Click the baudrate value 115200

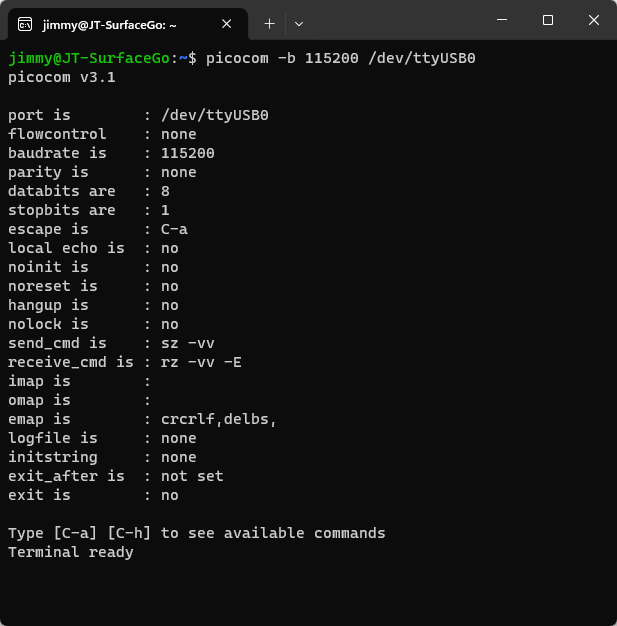click(x=188, y=153)
